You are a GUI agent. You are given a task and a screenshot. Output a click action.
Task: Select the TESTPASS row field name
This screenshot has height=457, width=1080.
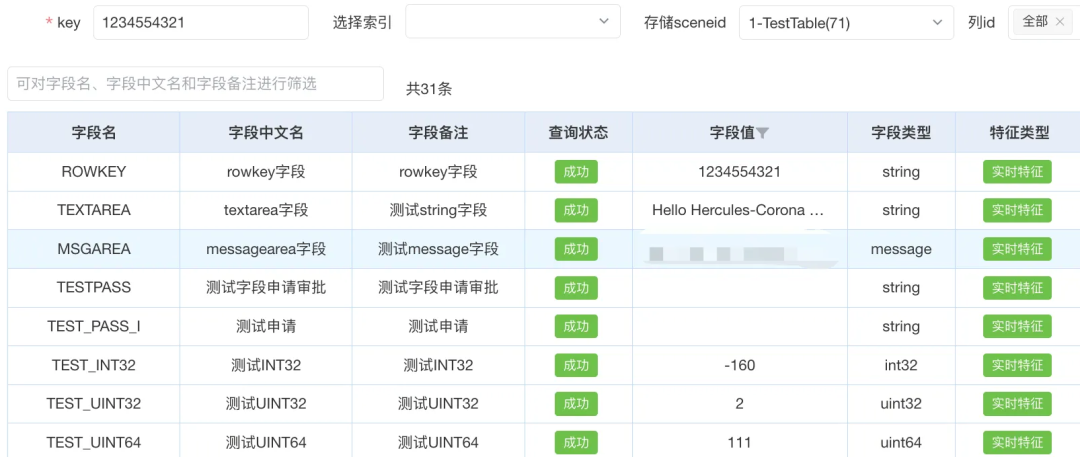pos(94,288)
